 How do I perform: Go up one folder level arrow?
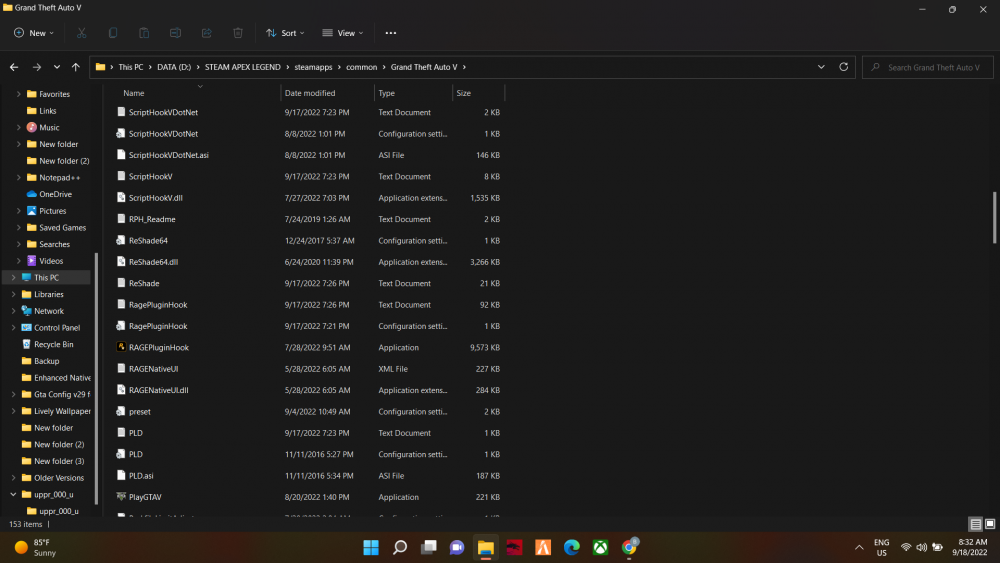coord(76,67)
